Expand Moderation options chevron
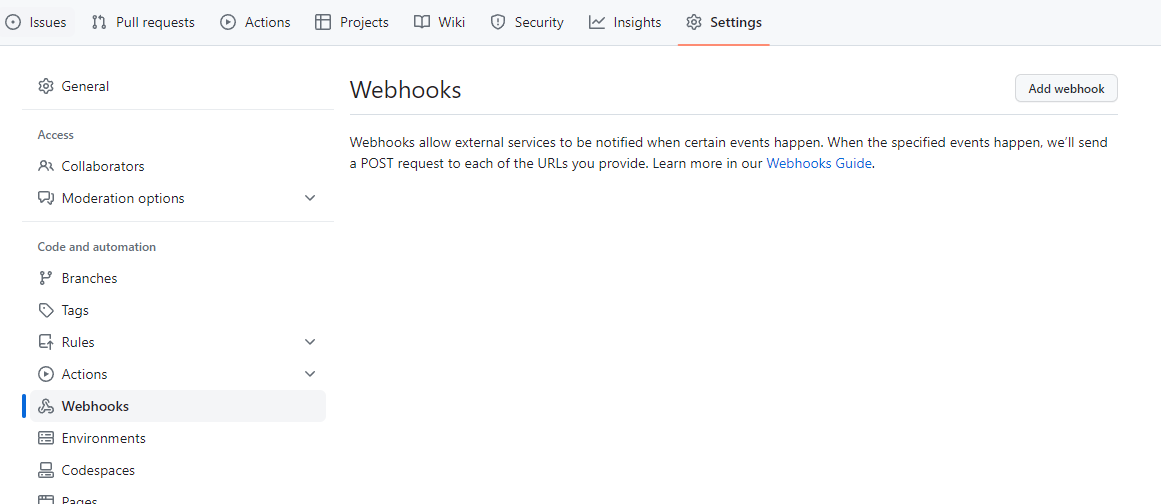 point(310,198)
